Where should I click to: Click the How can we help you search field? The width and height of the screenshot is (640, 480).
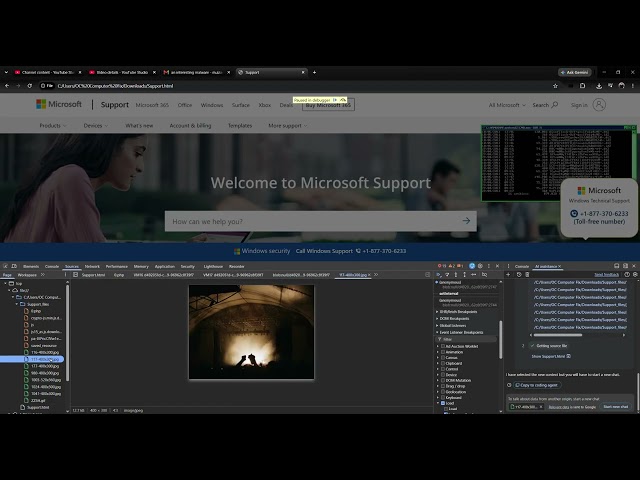point(320,221)
